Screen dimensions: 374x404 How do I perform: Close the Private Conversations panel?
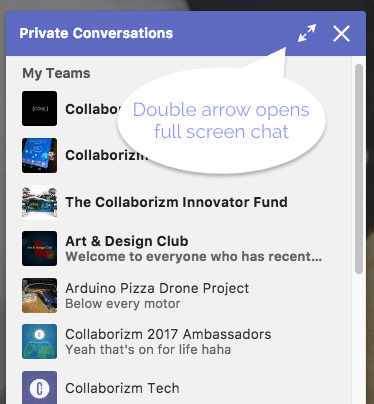point(341,34)
